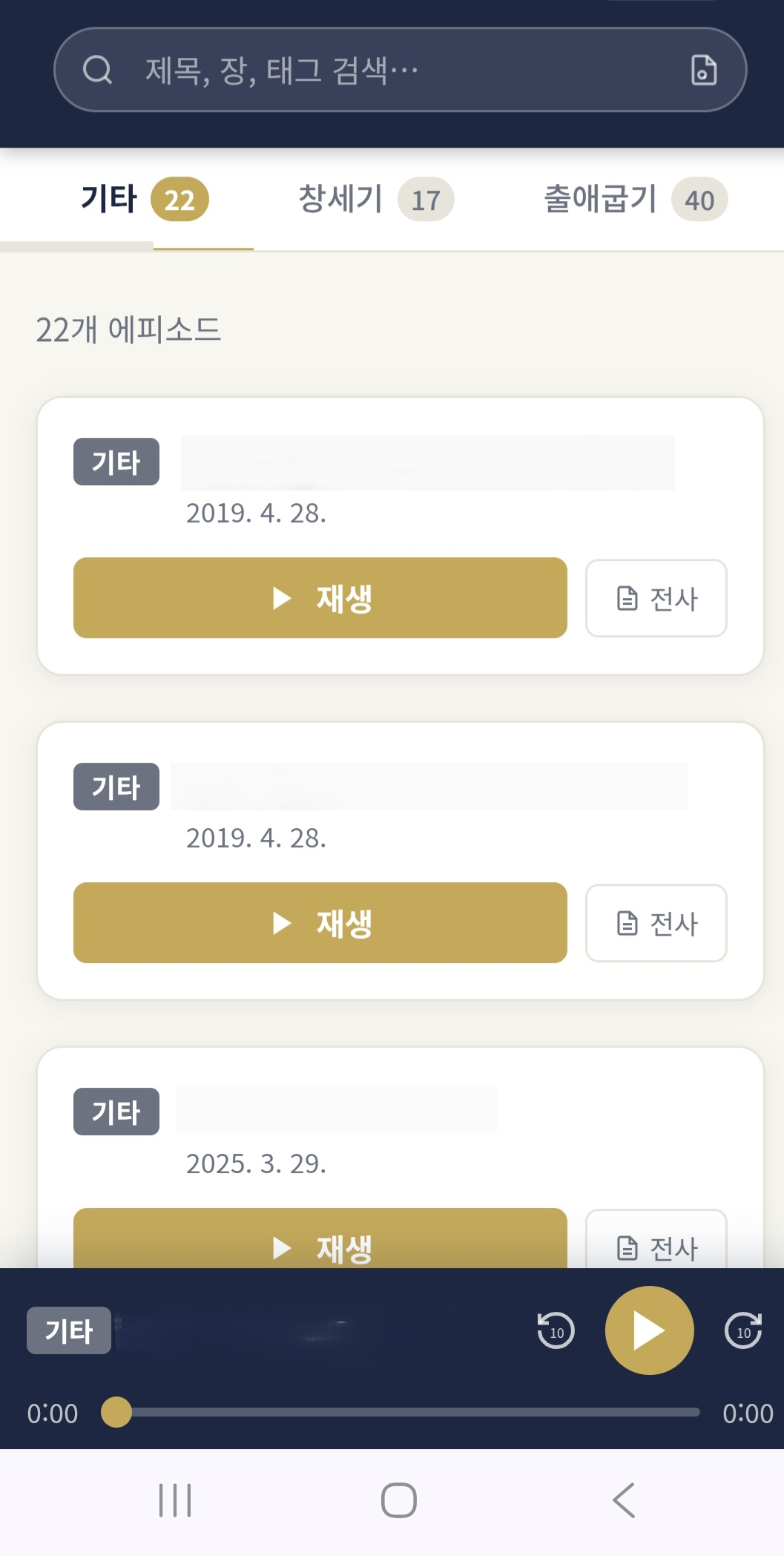784x1556 pixels.
Task: Tap the search magnifier icon
Action: (x=97, y=70)
